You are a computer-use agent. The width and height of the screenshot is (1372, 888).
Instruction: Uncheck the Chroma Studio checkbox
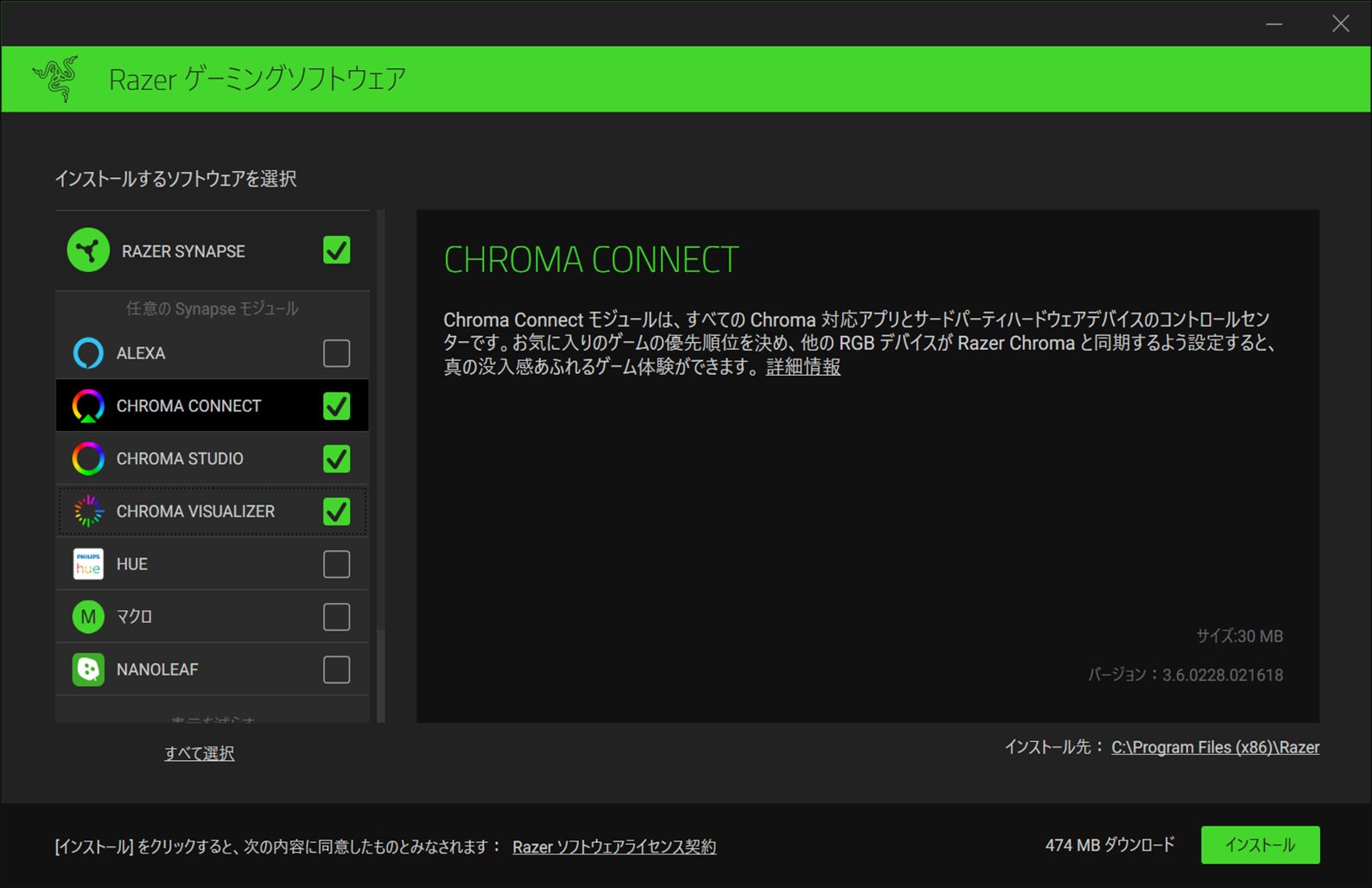pos(336,459)
